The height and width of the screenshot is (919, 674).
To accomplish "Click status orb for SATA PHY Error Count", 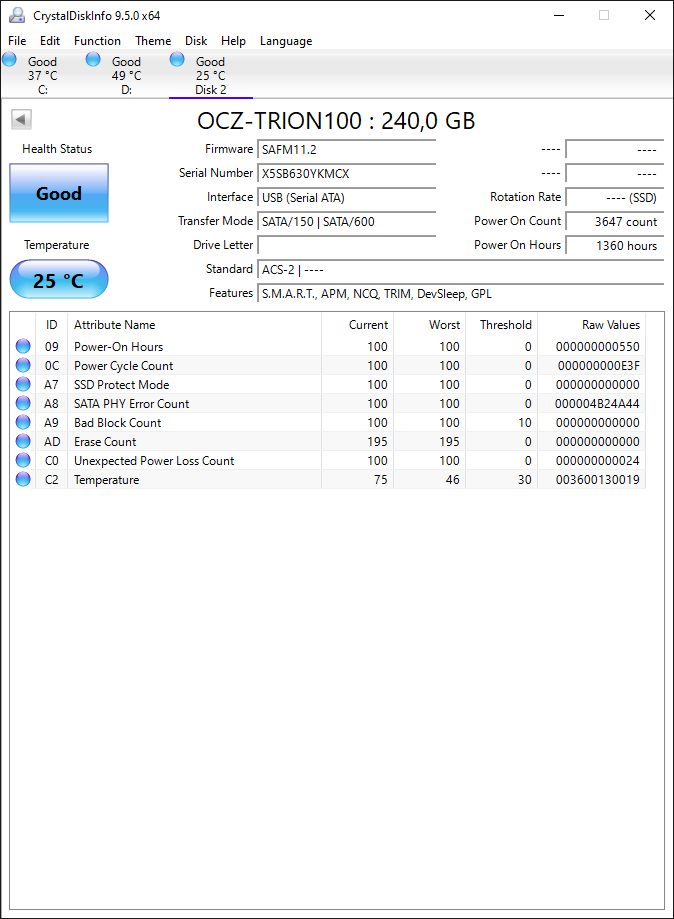I will 23,403.
